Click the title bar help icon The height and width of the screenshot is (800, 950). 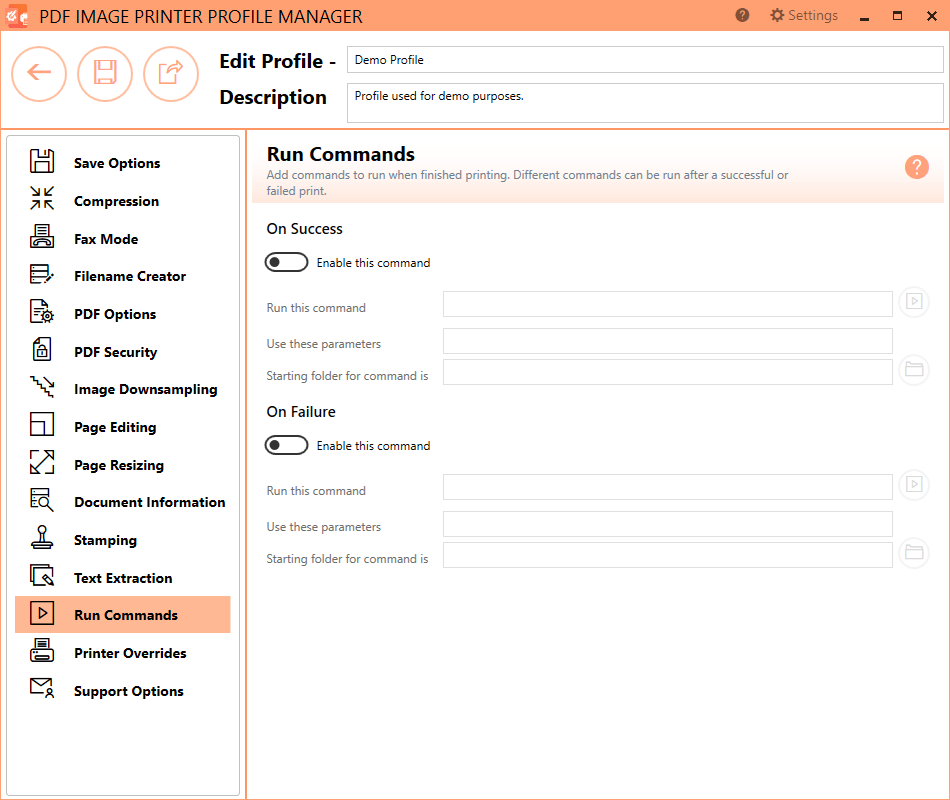pyautogui.click(x=742, y=15)
